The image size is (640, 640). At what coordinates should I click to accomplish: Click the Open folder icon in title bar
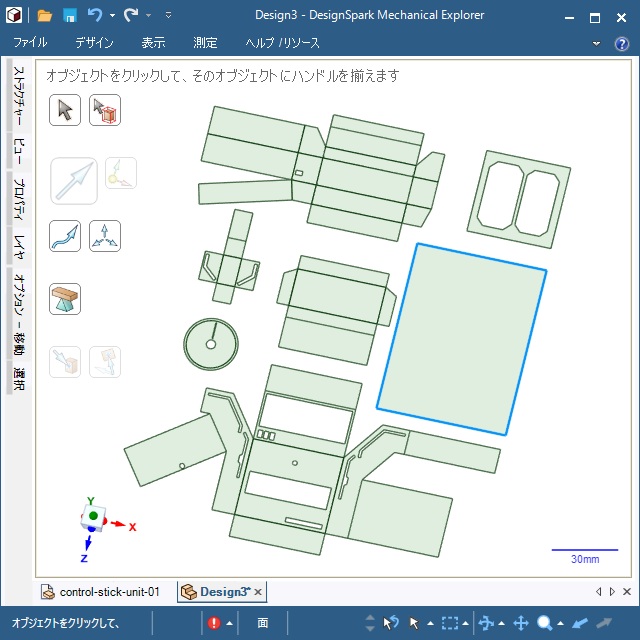[x=45, y=16]
